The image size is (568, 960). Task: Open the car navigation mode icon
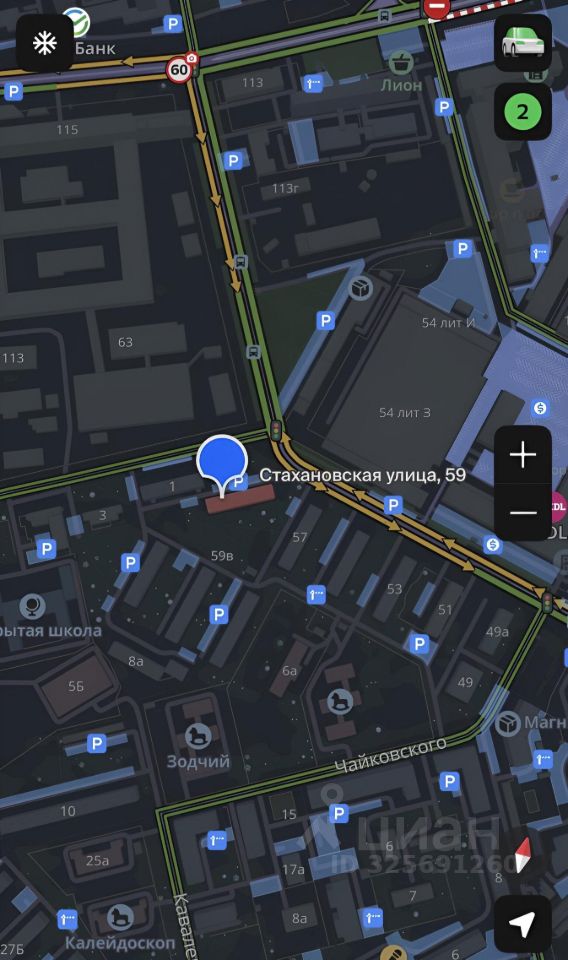[523, 43]
